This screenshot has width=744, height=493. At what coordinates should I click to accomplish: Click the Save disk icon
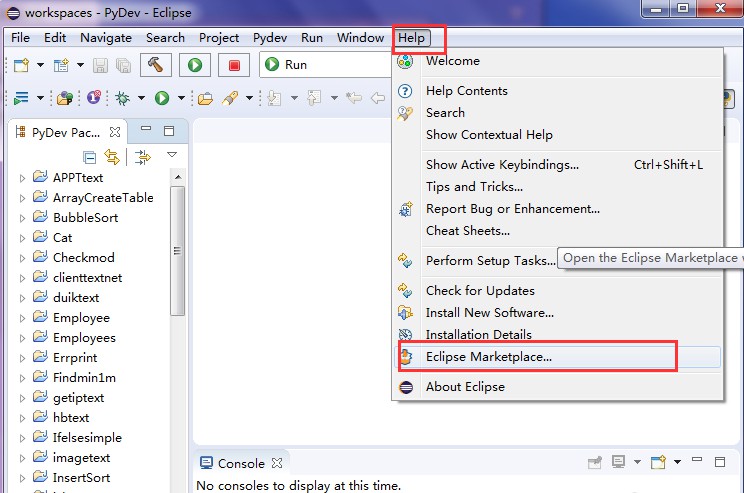pos(100,65)
